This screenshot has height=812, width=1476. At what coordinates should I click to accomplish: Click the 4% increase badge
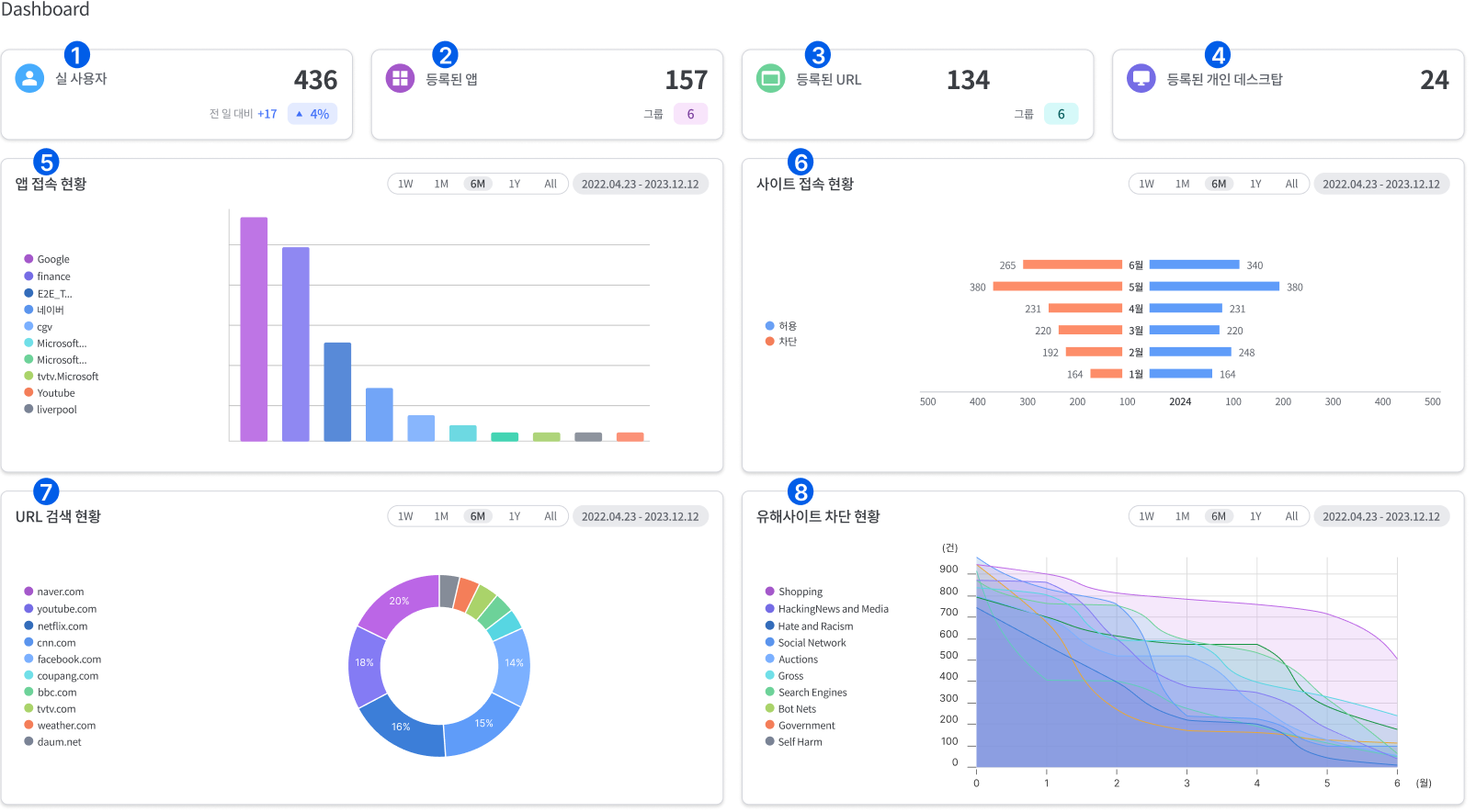pos(312,114)
